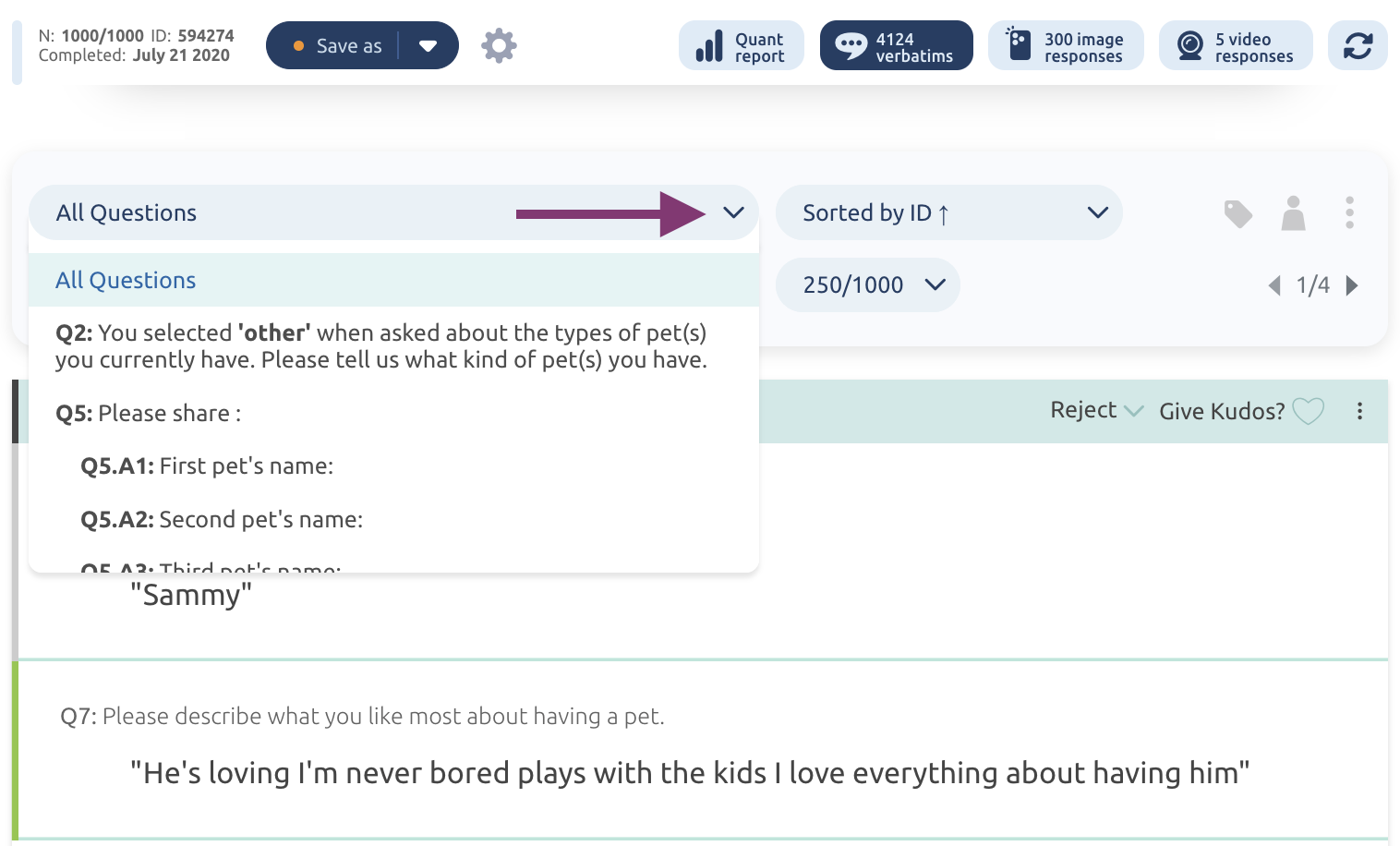Viewport: 1400px width, 846px height.
Task: Open the Quant report
Action: point(742,45)
